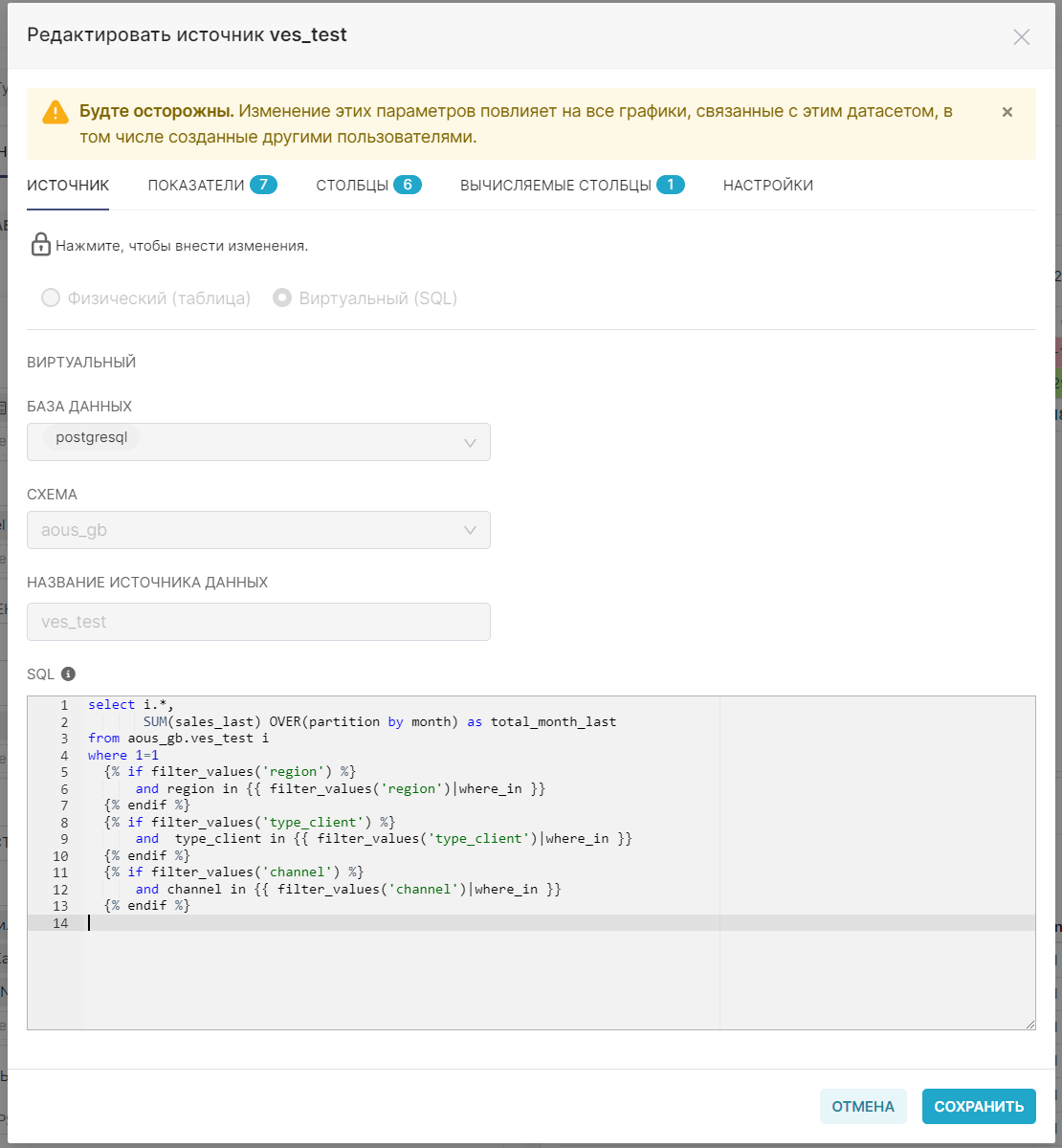Screen dimensions: 1062x1148
Task: Click the lock icon to enable editing
Action: (x=40, y=245)
